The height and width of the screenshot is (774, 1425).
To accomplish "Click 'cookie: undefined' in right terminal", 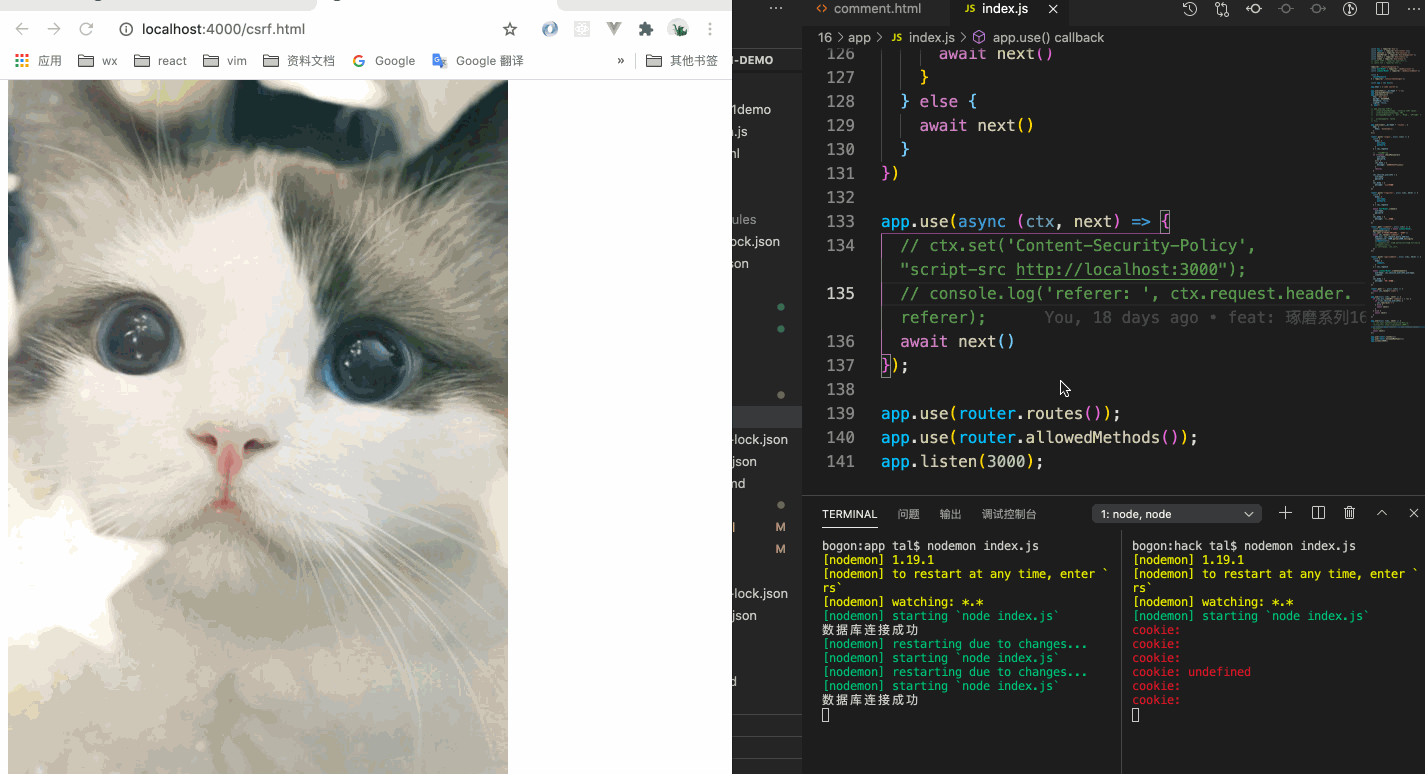I will (1191, 672).
